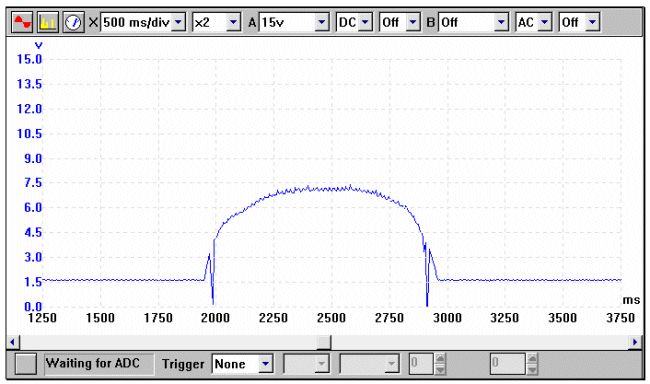Click the 15.0 voltage axis label

pyautogui.click(x=29, y=59)
